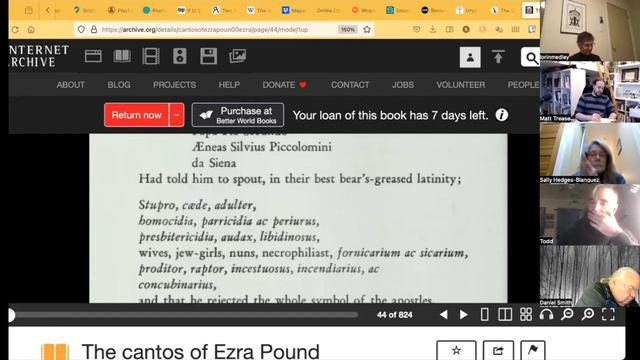Open the Internet Archive images icon
Screen dimensions: 640x360
point(238,56)
